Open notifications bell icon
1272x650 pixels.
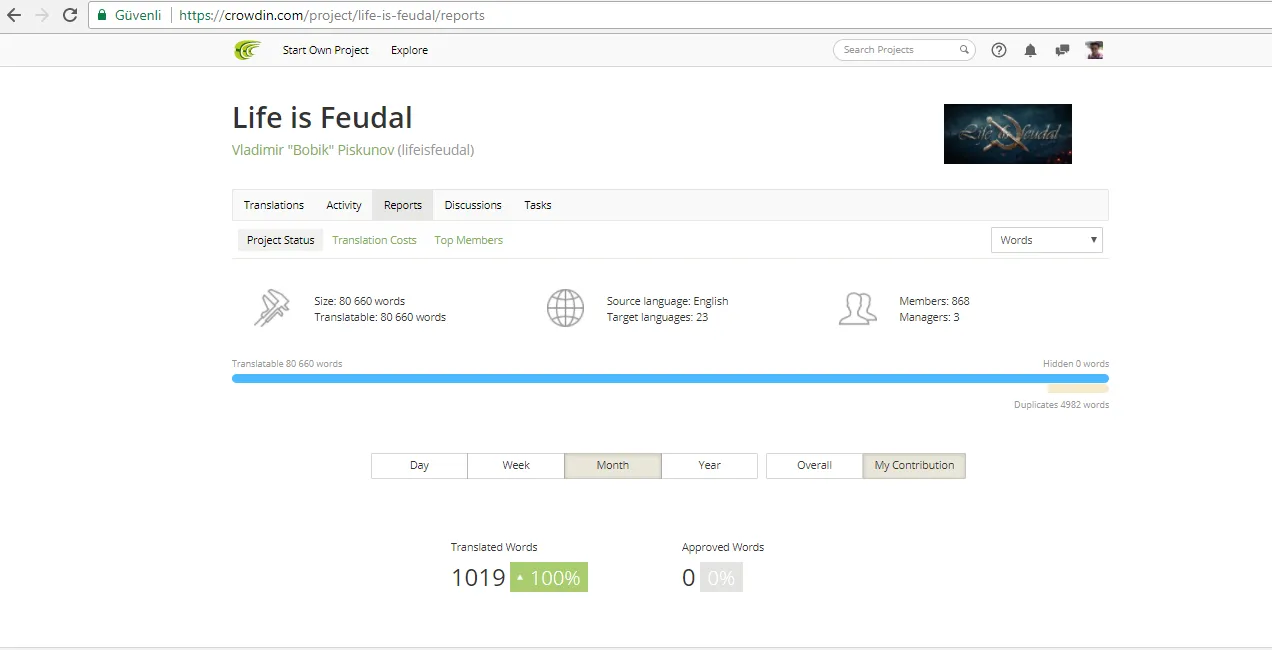(x=1030, y=50)
